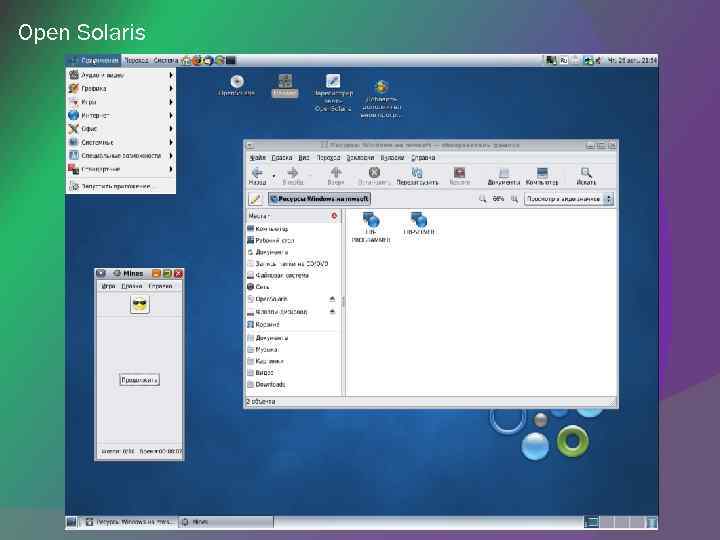Expand the Игры submenu
720x540 pixels.
121,102
